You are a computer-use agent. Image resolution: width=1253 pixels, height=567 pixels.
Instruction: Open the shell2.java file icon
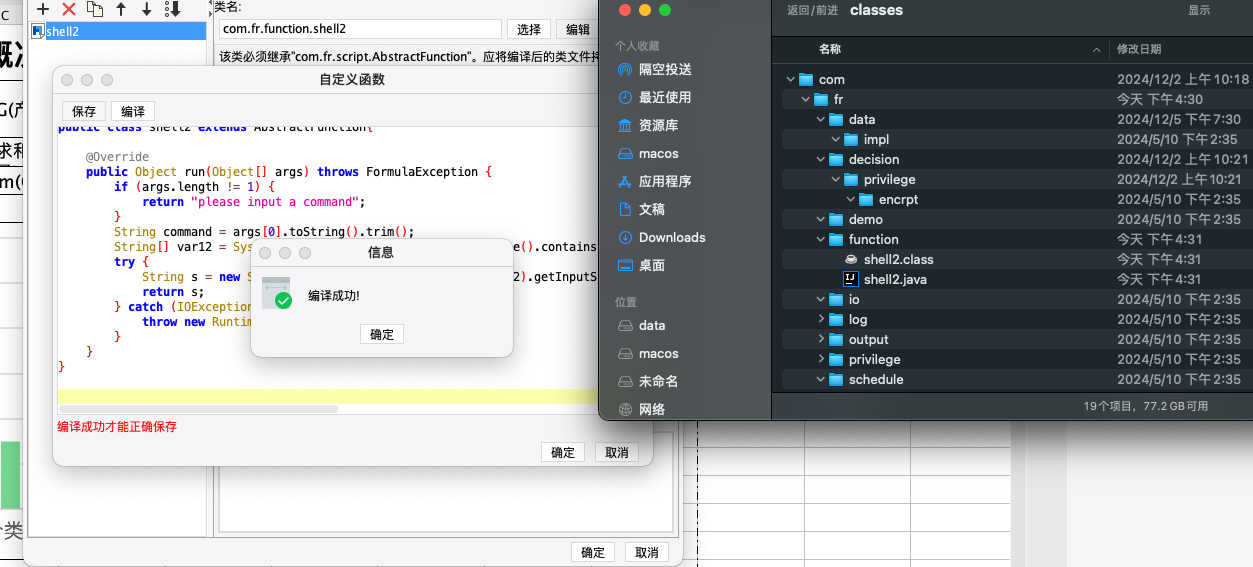[x=850, y=279]
